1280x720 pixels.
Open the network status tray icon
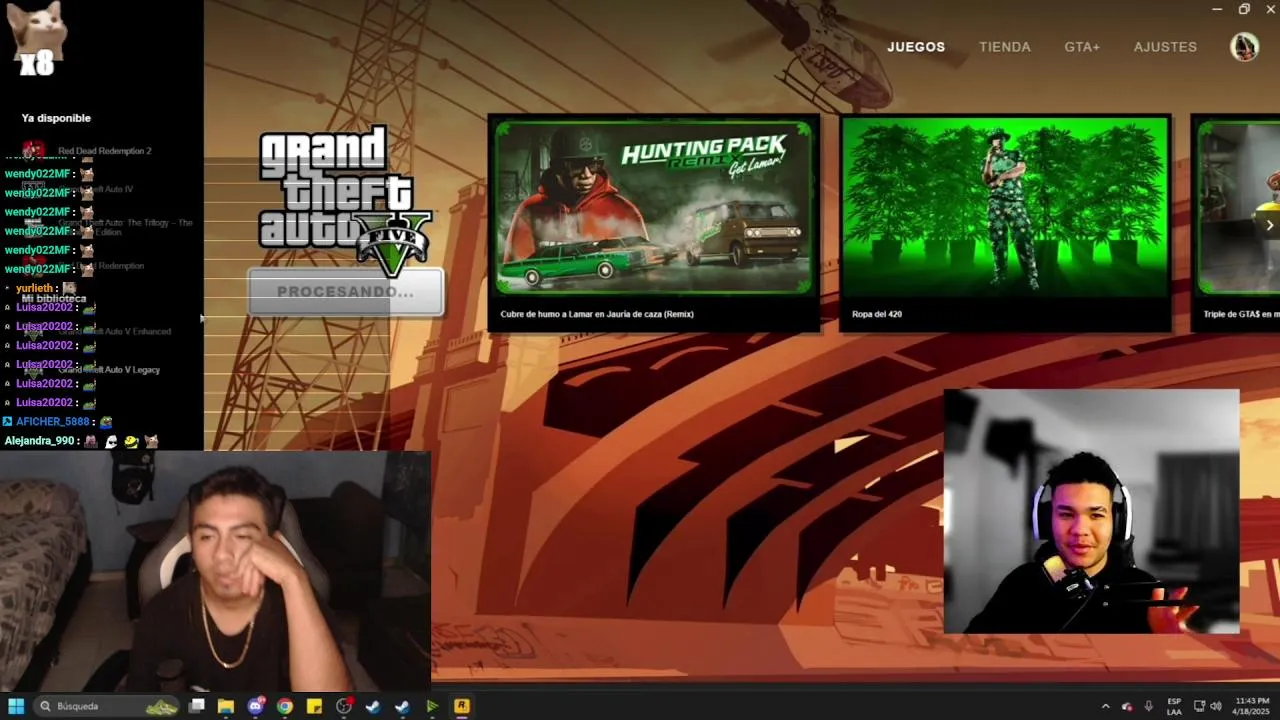point(1199,706)
